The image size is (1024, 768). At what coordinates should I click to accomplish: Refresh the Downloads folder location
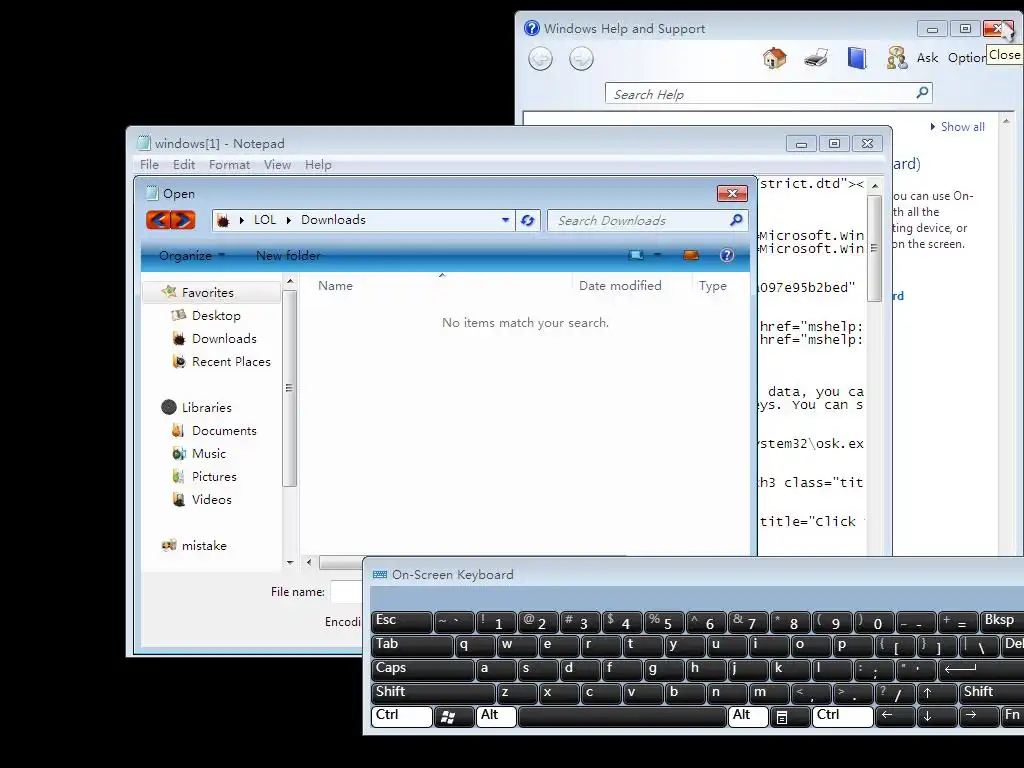click(528, 220)
